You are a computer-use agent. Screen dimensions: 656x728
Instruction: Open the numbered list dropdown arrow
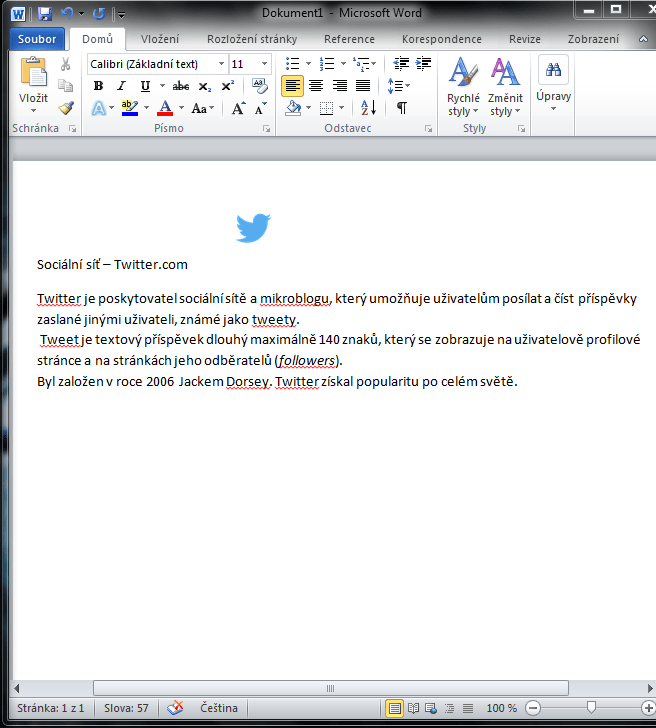point(343,64)
